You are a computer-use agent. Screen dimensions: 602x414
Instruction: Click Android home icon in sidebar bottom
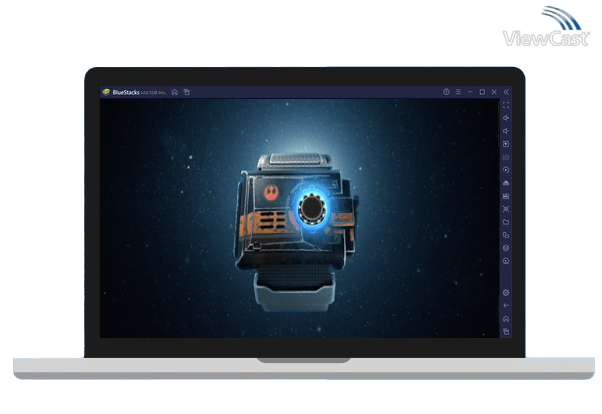(506, 319)
